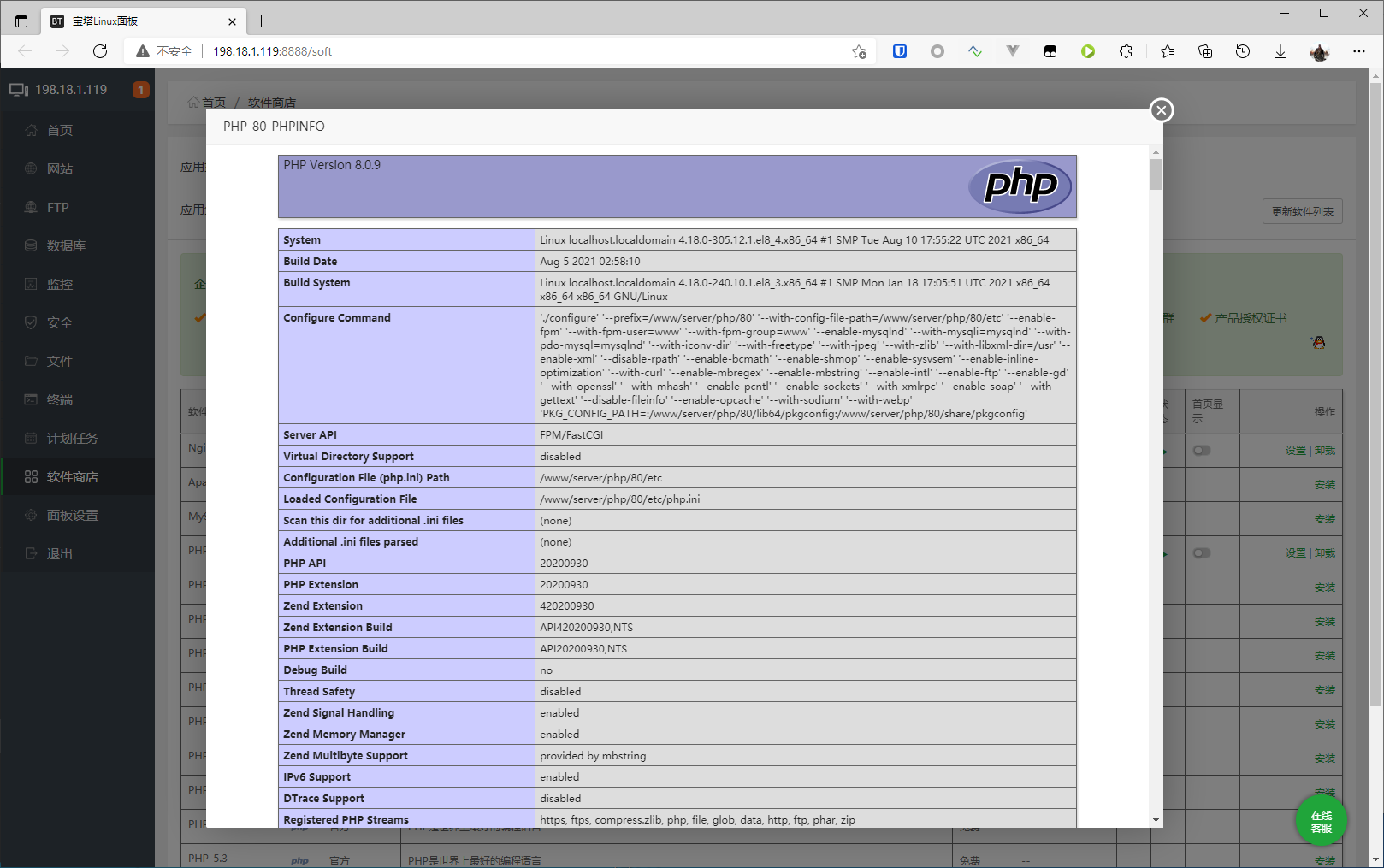Click the 软件商店 breadcrumb
1384x868 pixels.
(x=272, y=103)
